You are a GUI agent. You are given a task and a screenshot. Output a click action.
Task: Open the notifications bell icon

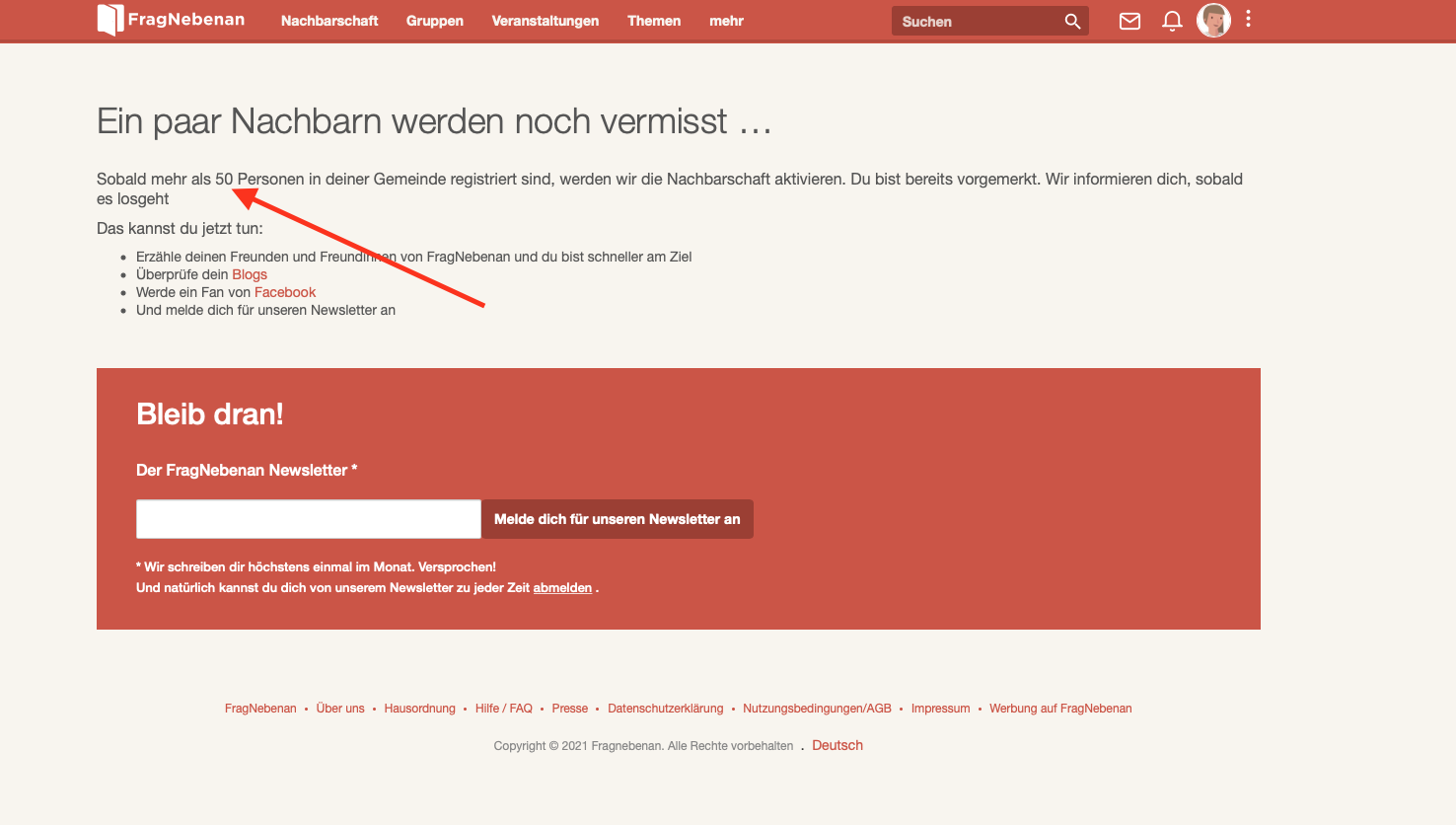[1172, 21]
